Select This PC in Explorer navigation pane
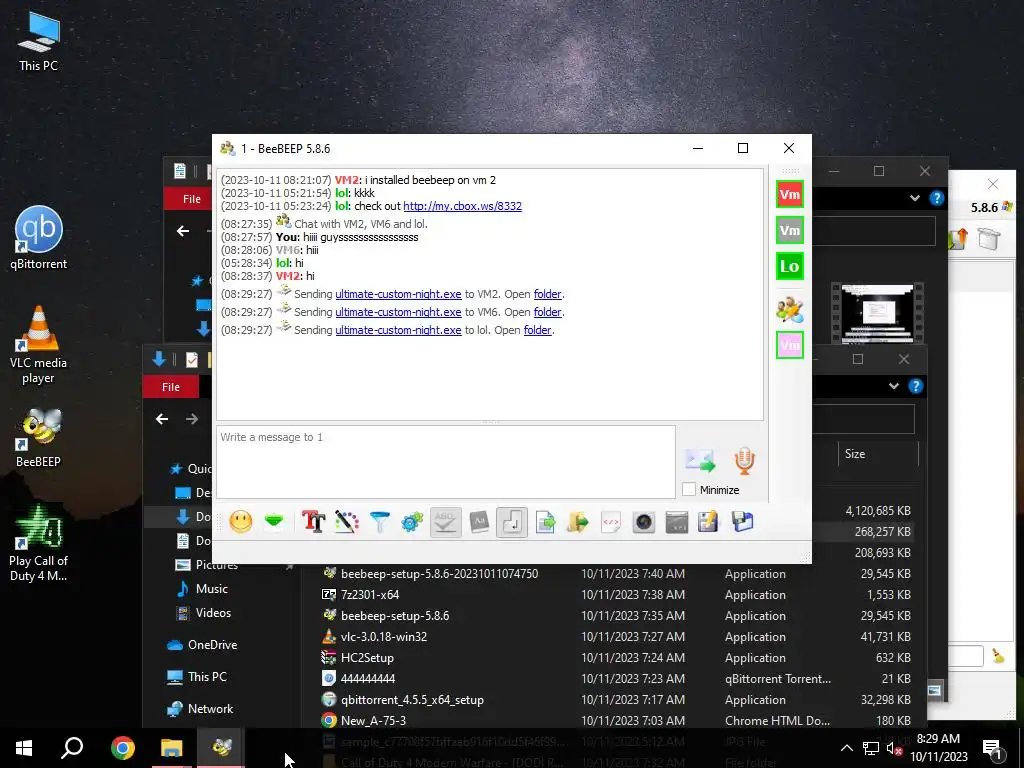Viewport: 1024px width, 768px height. click(x=207, y=677)
